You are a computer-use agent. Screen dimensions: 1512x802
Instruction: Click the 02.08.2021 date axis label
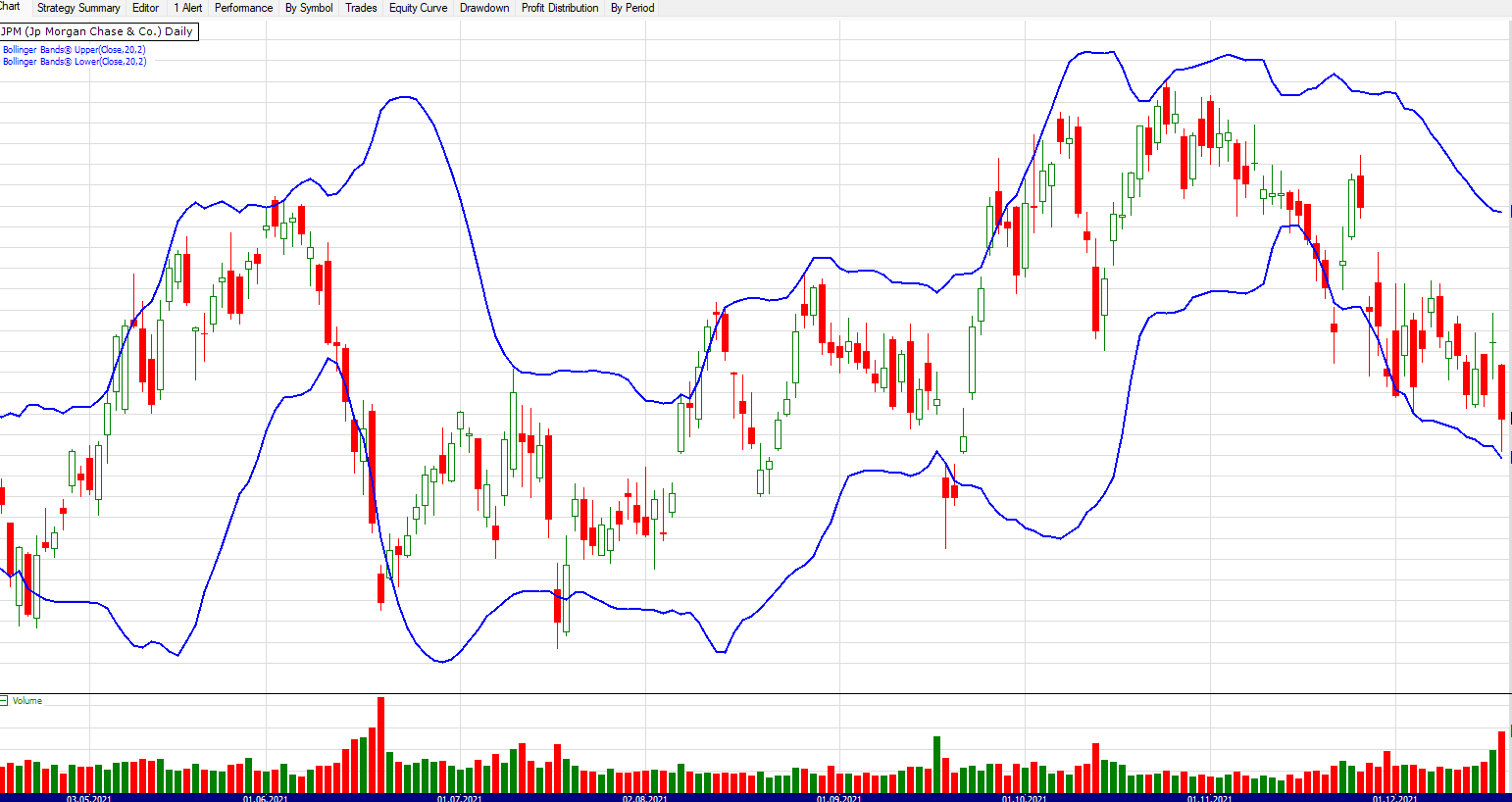[644, 798]
